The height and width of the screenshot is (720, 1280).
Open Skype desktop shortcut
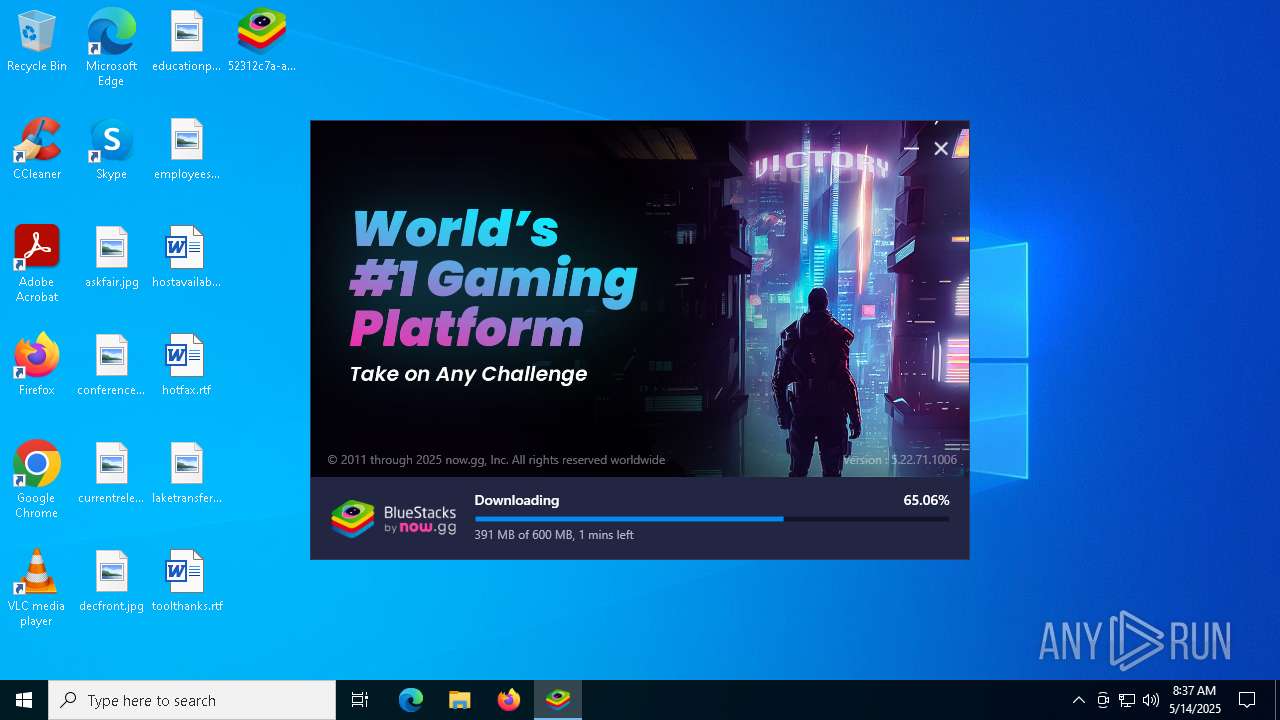(x=111, y=150)
